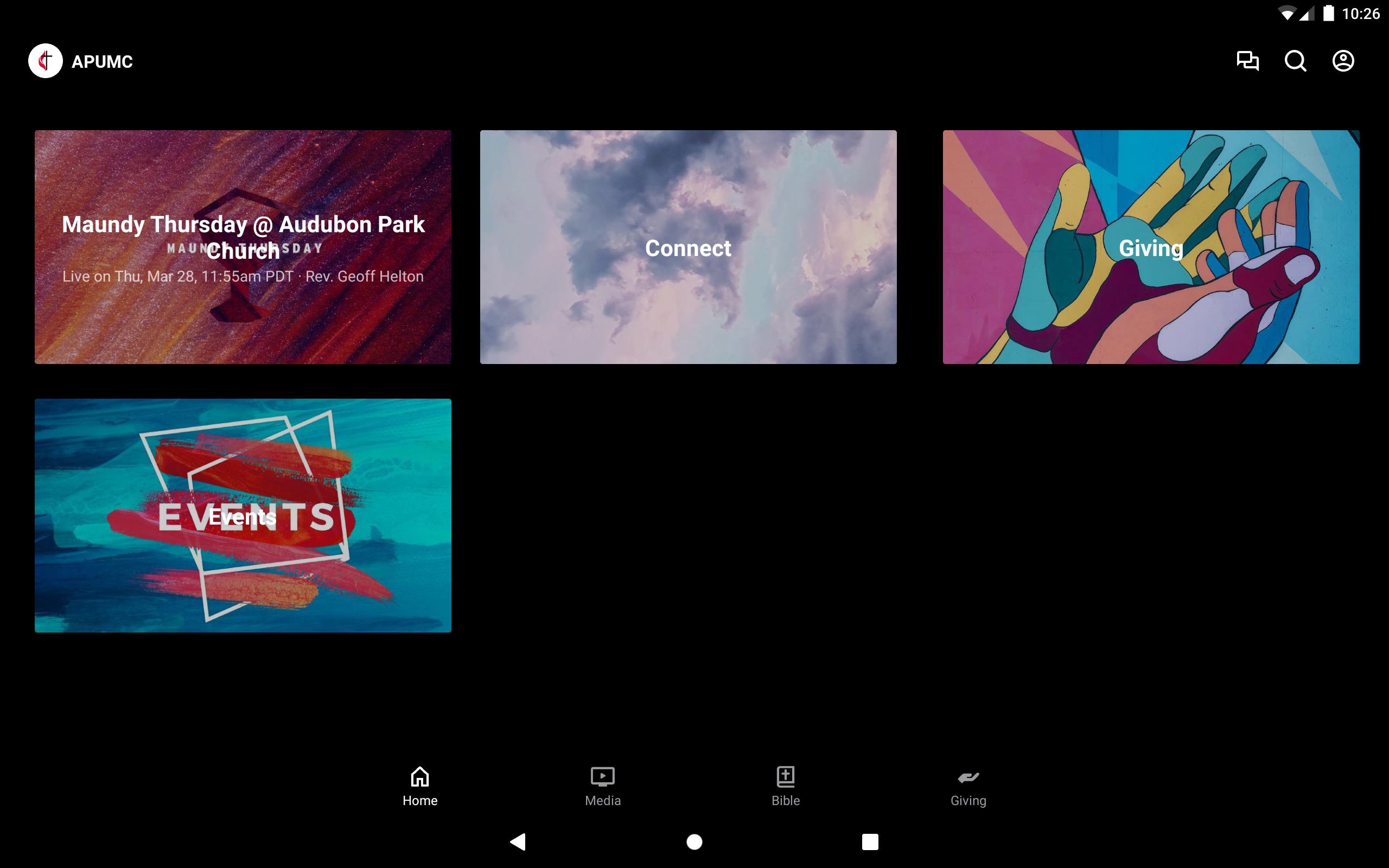Tap the Home house icon

419,777
